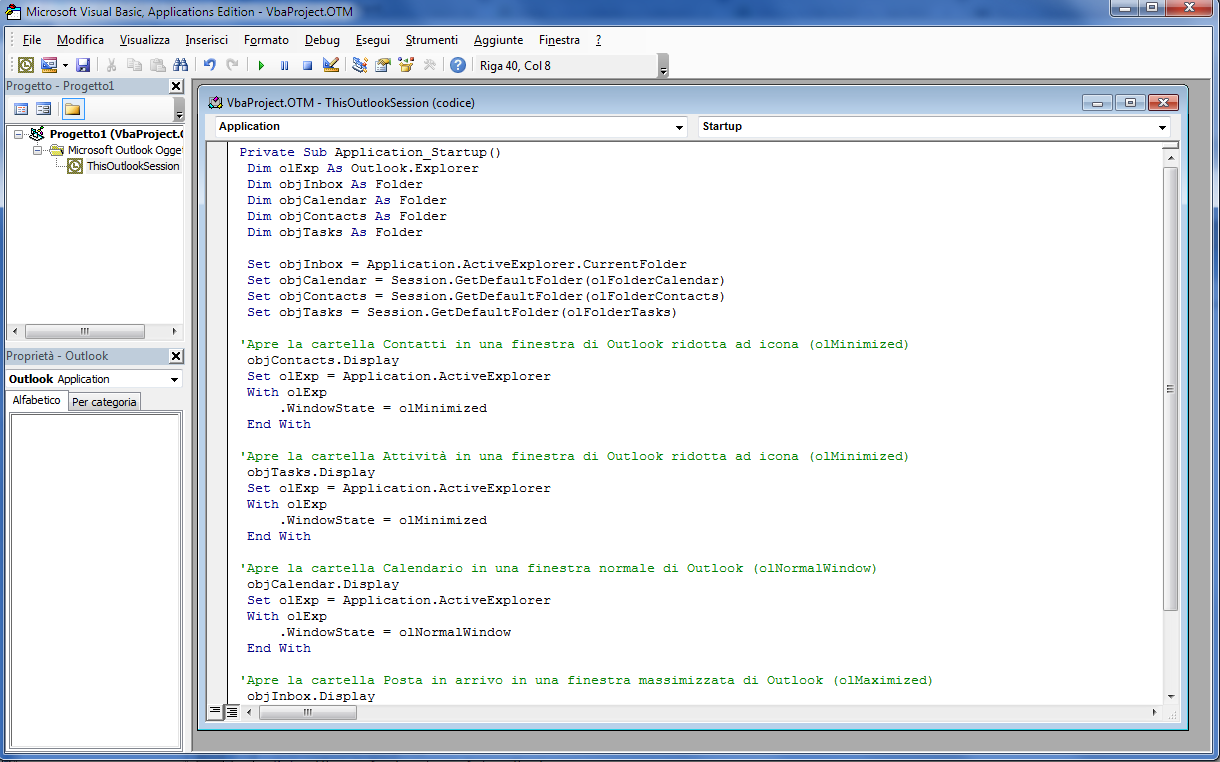
Task: Open the Inserisci UserForm dropdown arrow
Action: [x=63, y=63]
